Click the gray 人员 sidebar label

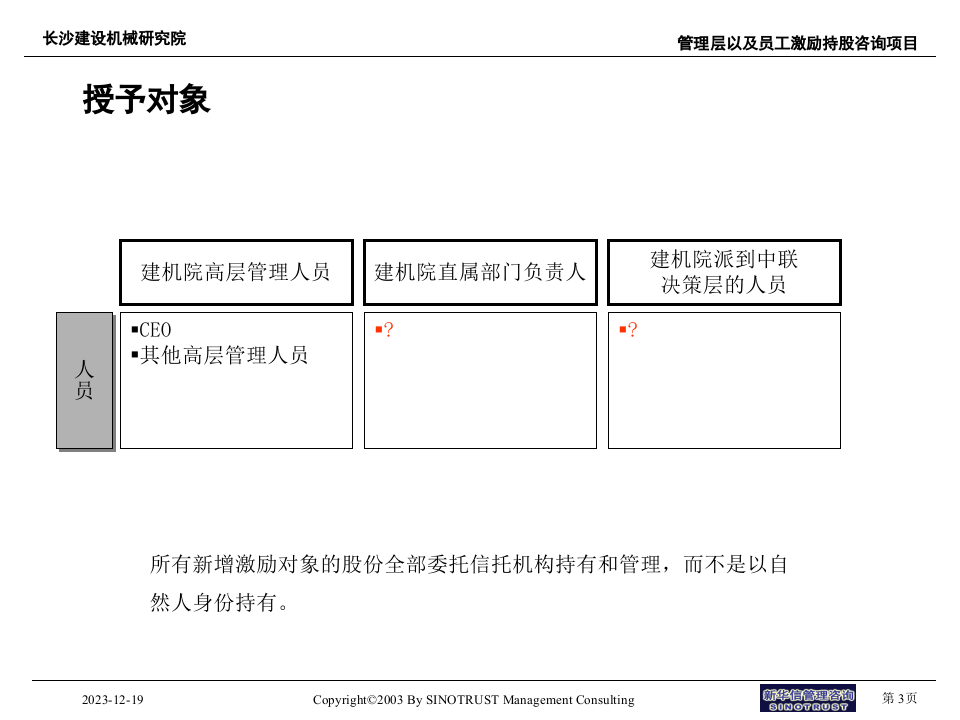(85, 380)
